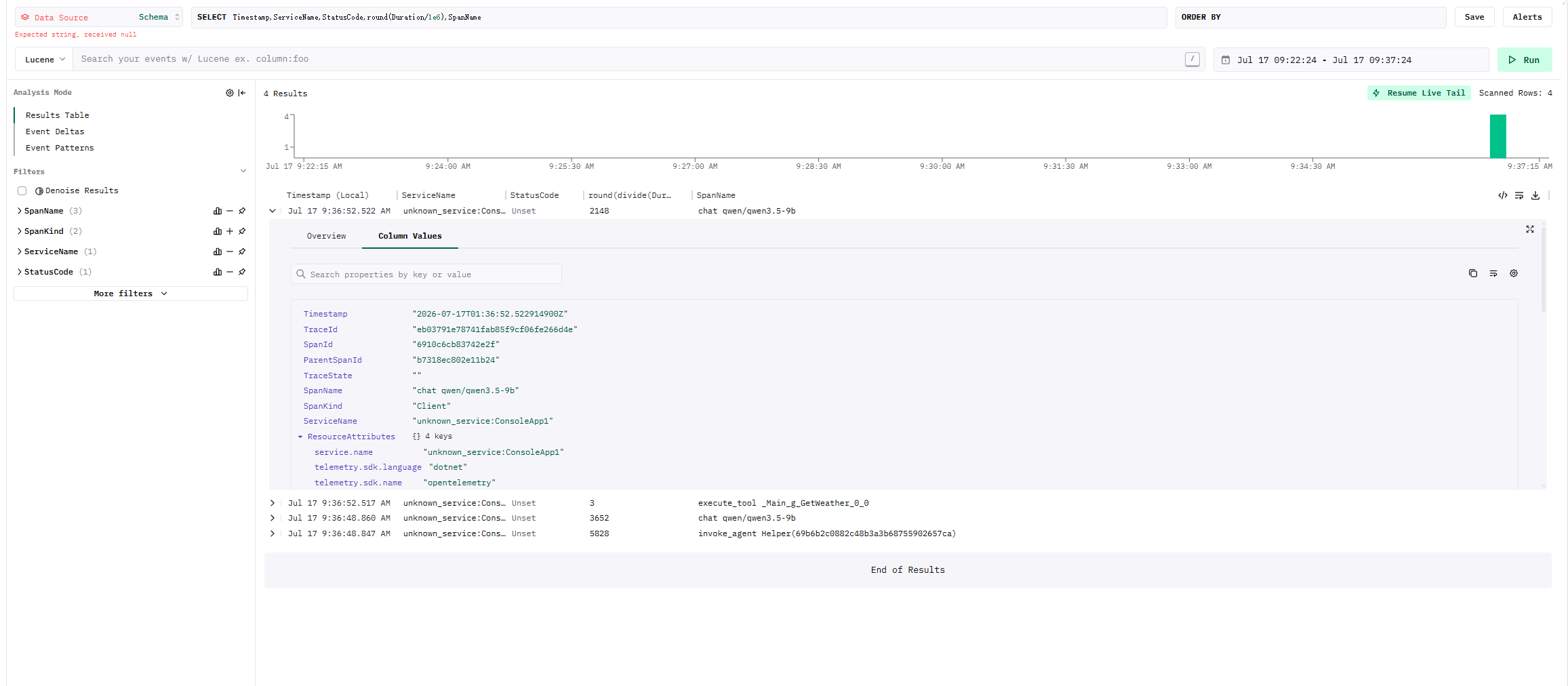This screenshot has height=686, width=1568.
Task: Toggle line wrap in column values viewer
Action: click(1493, 274)
